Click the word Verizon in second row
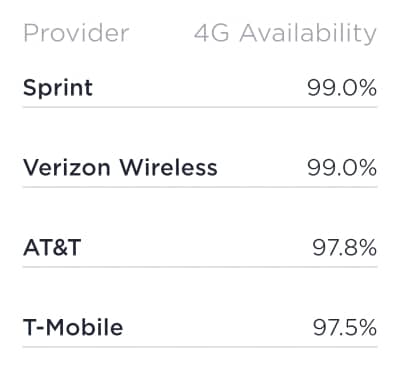 [x=66, y=167]
